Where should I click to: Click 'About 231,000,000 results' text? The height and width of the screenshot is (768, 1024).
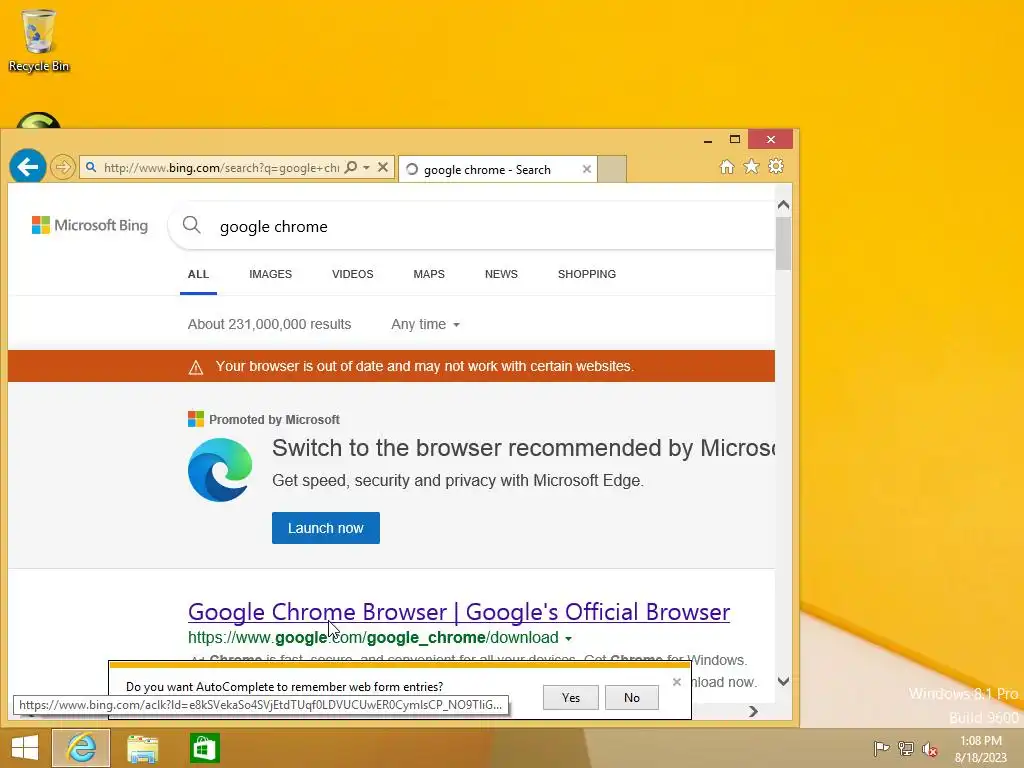[x=269, y=325]
